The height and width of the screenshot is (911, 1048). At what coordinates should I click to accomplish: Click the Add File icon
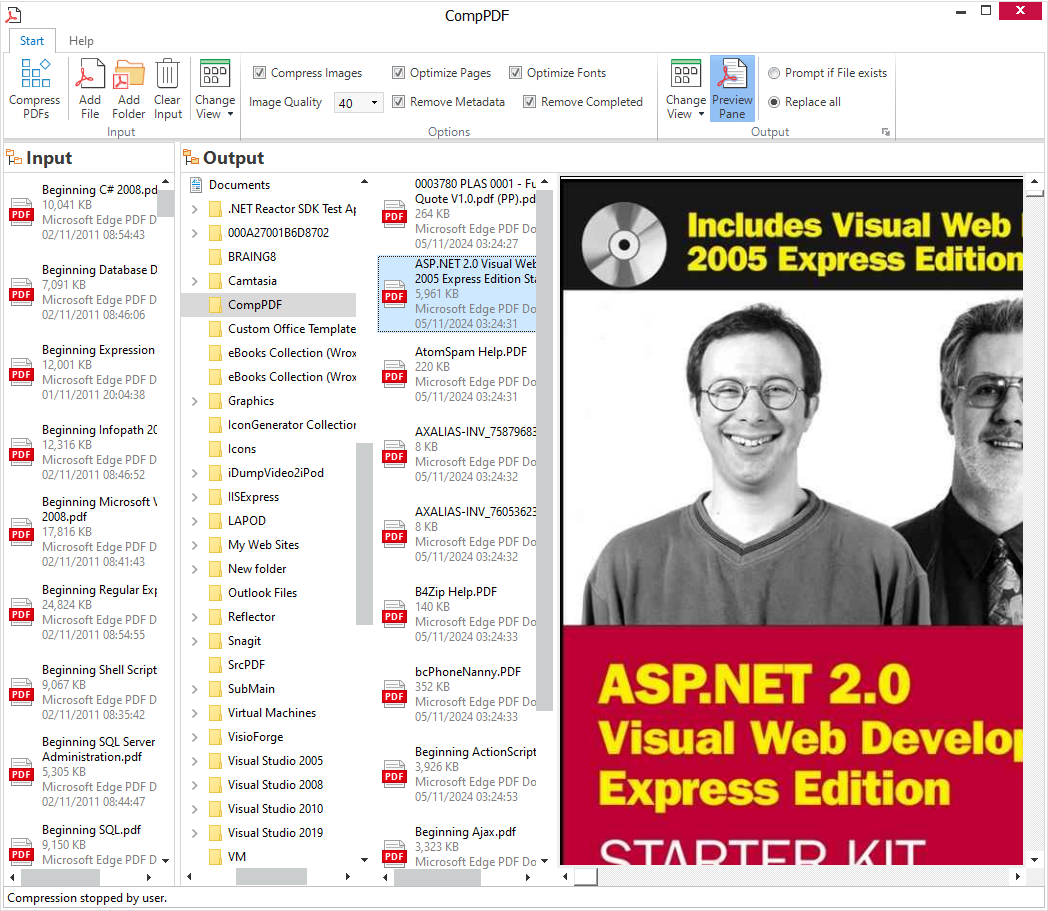pos(90,88)
